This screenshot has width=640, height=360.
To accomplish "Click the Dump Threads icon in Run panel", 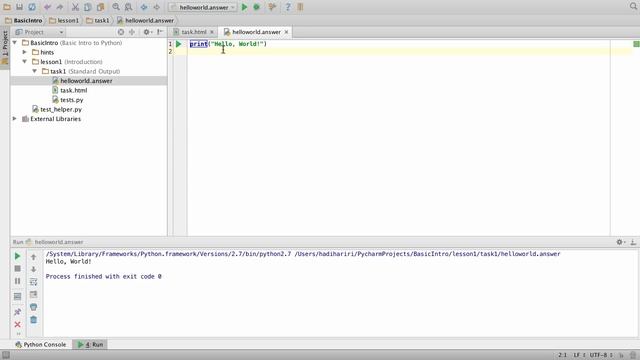I will pos(17,296).
